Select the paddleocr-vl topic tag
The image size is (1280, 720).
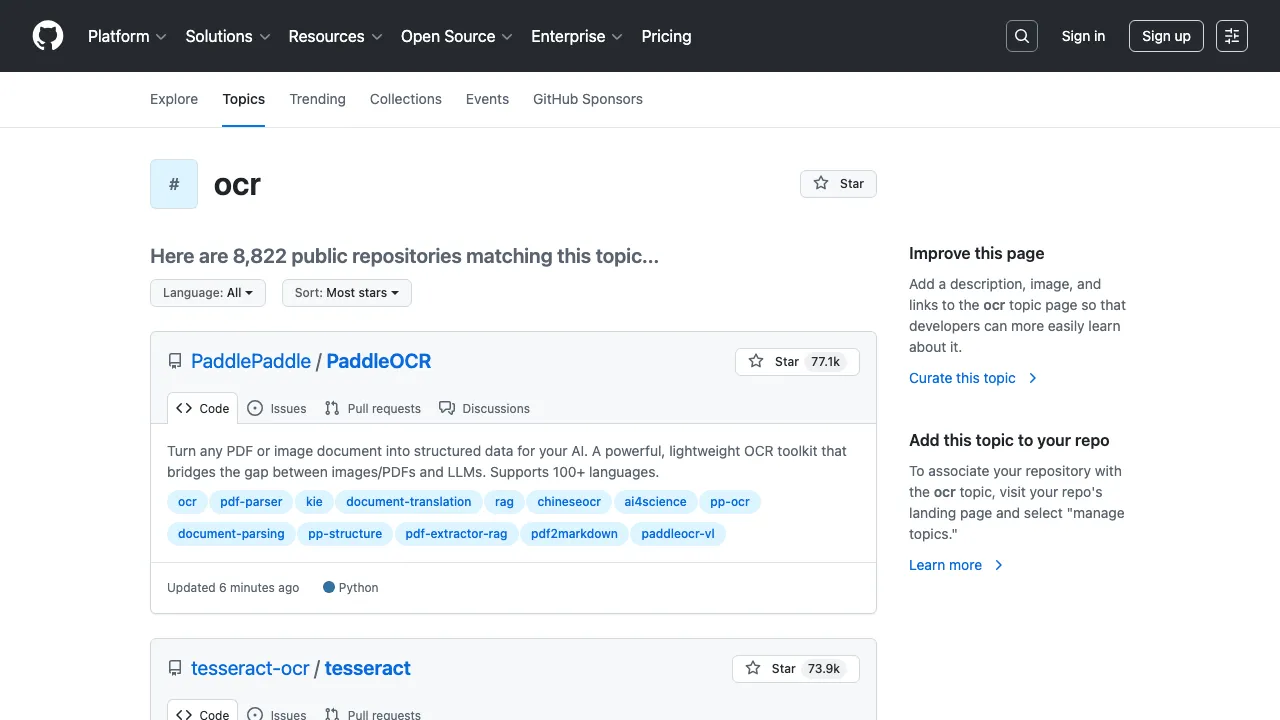678,534
